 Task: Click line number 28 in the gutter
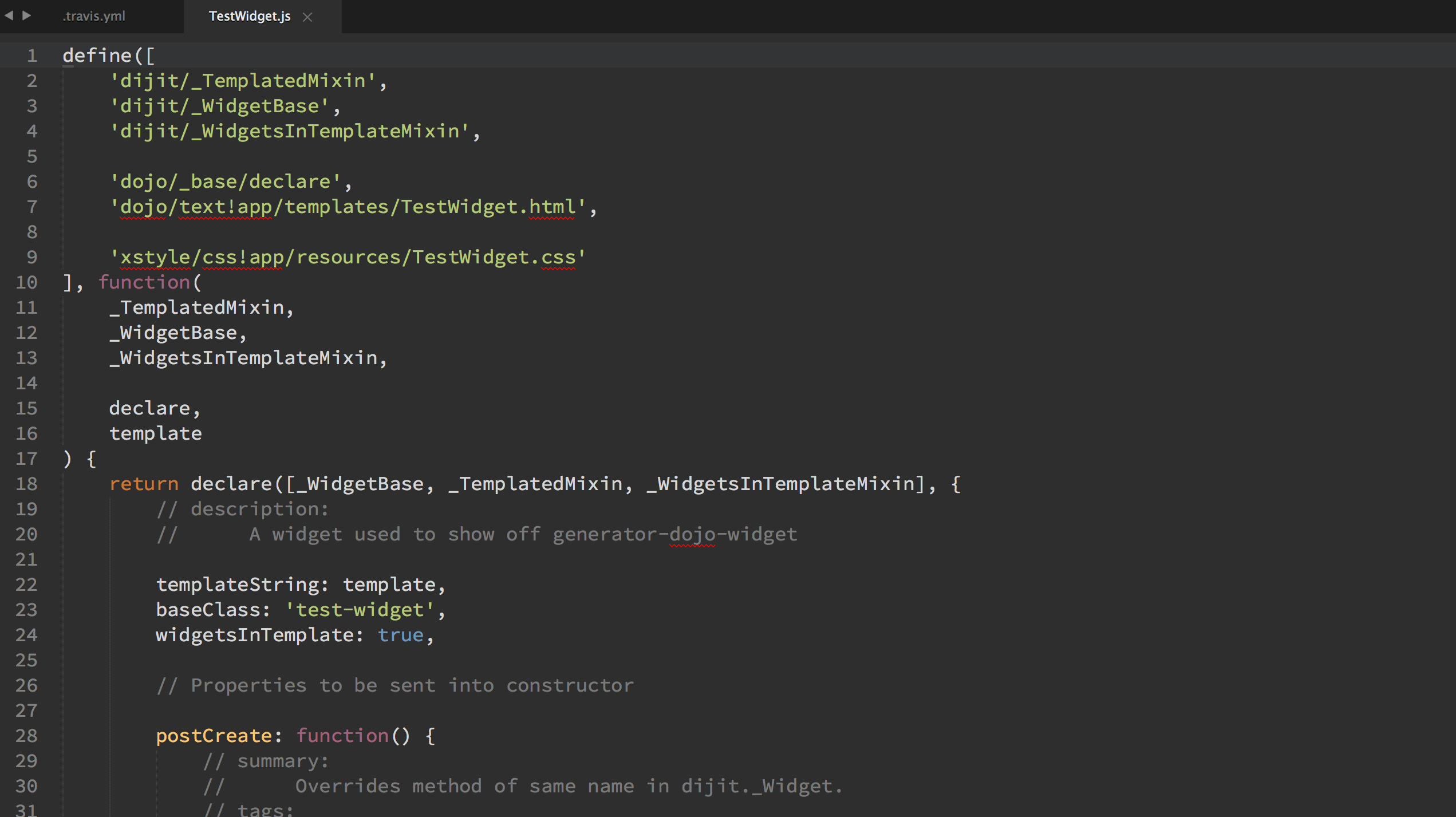point(26,736)
